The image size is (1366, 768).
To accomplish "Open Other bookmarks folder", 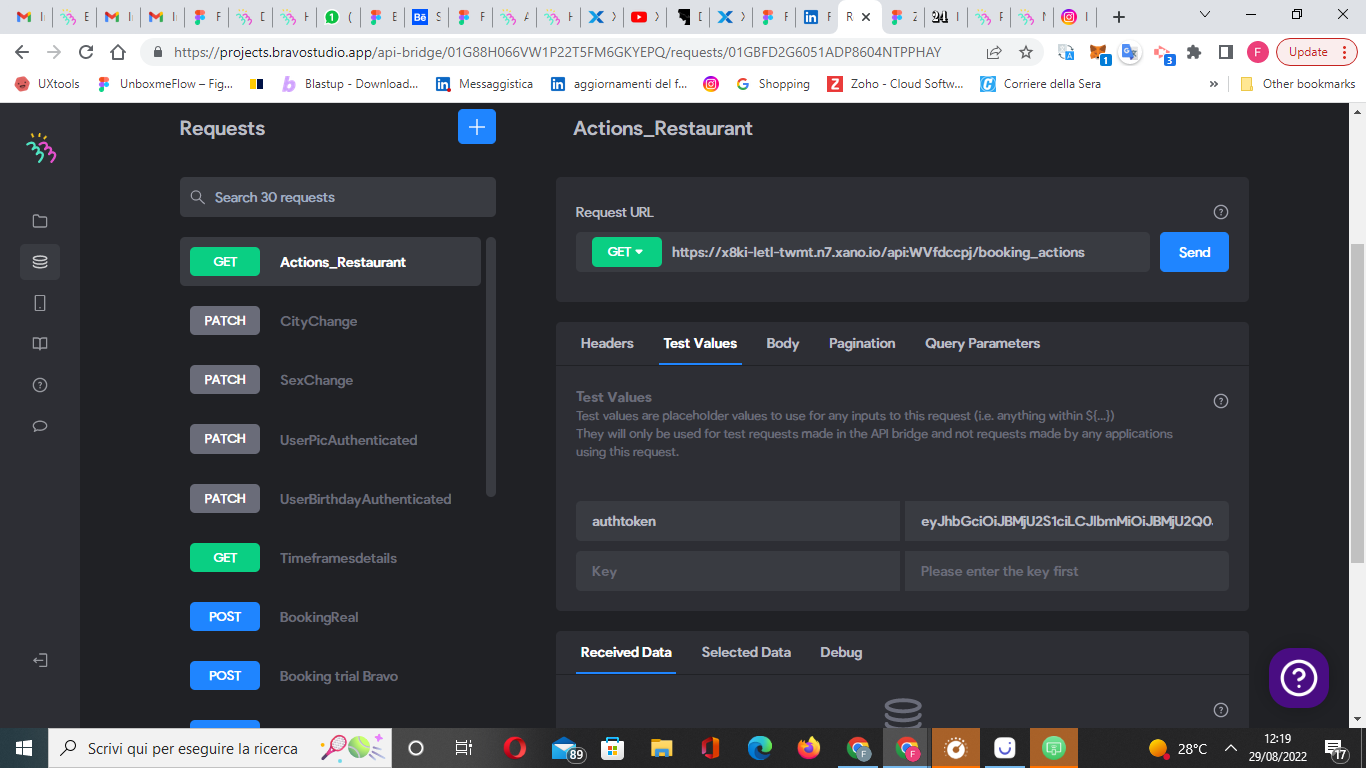I will [x=1298, y=84].
